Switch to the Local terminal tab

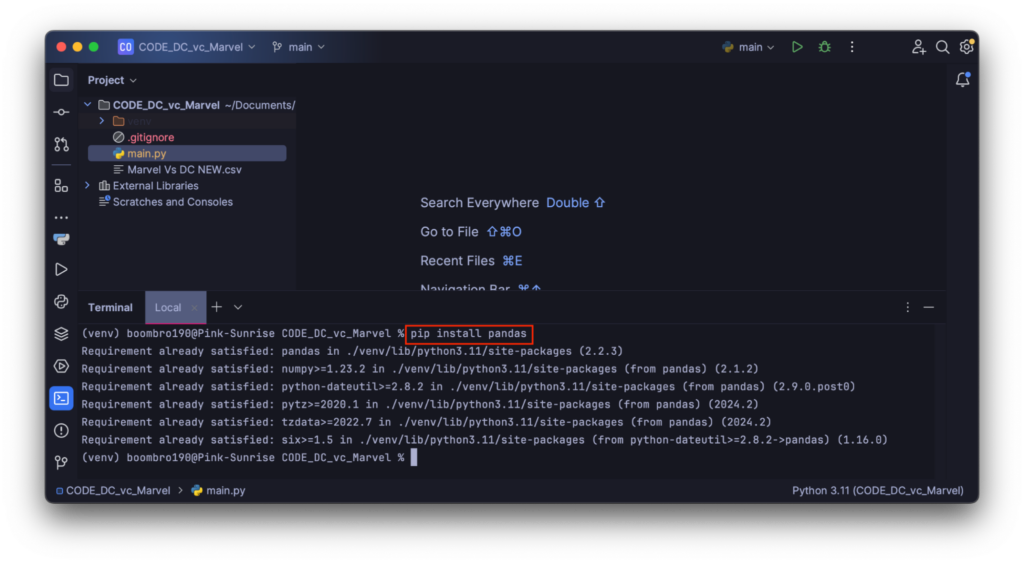(168, 308)
